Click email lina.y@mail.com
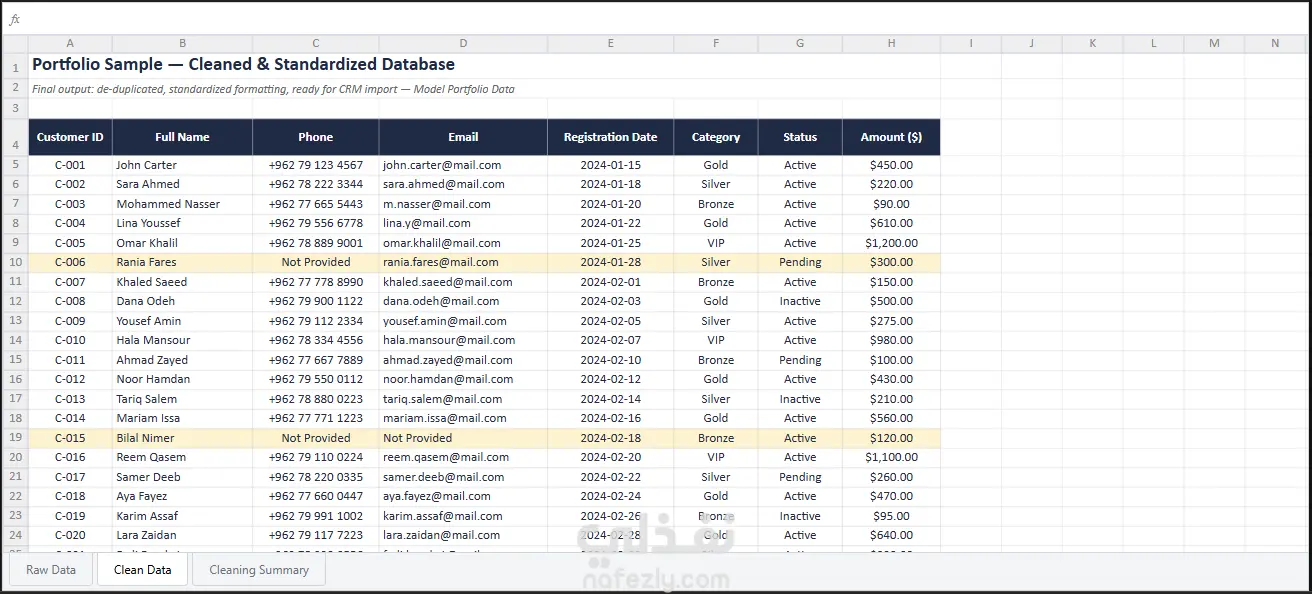This screenshot has height=594, width=1312. click(463, 223)
